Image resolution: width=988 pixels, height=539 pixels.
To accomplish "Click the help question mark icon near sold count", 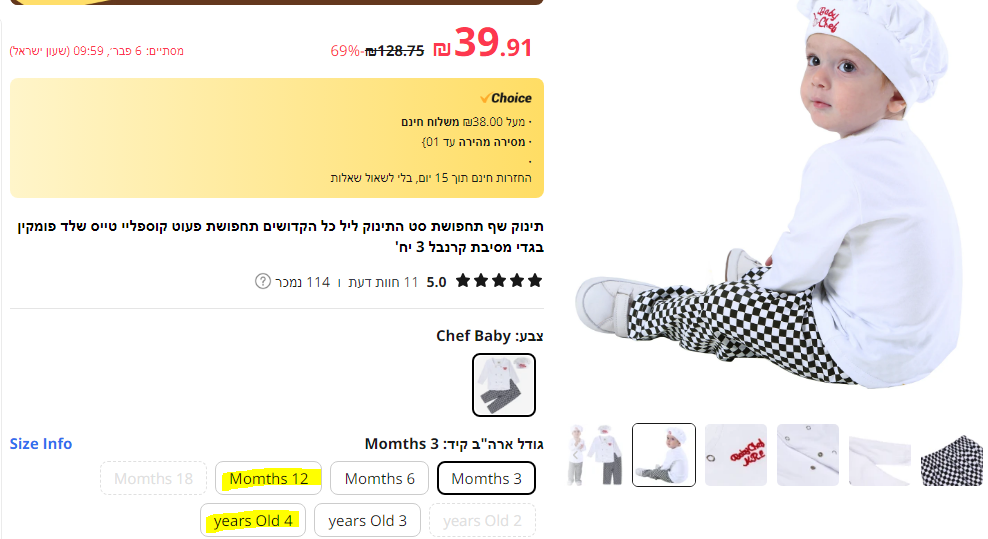I will pos(263,281).
